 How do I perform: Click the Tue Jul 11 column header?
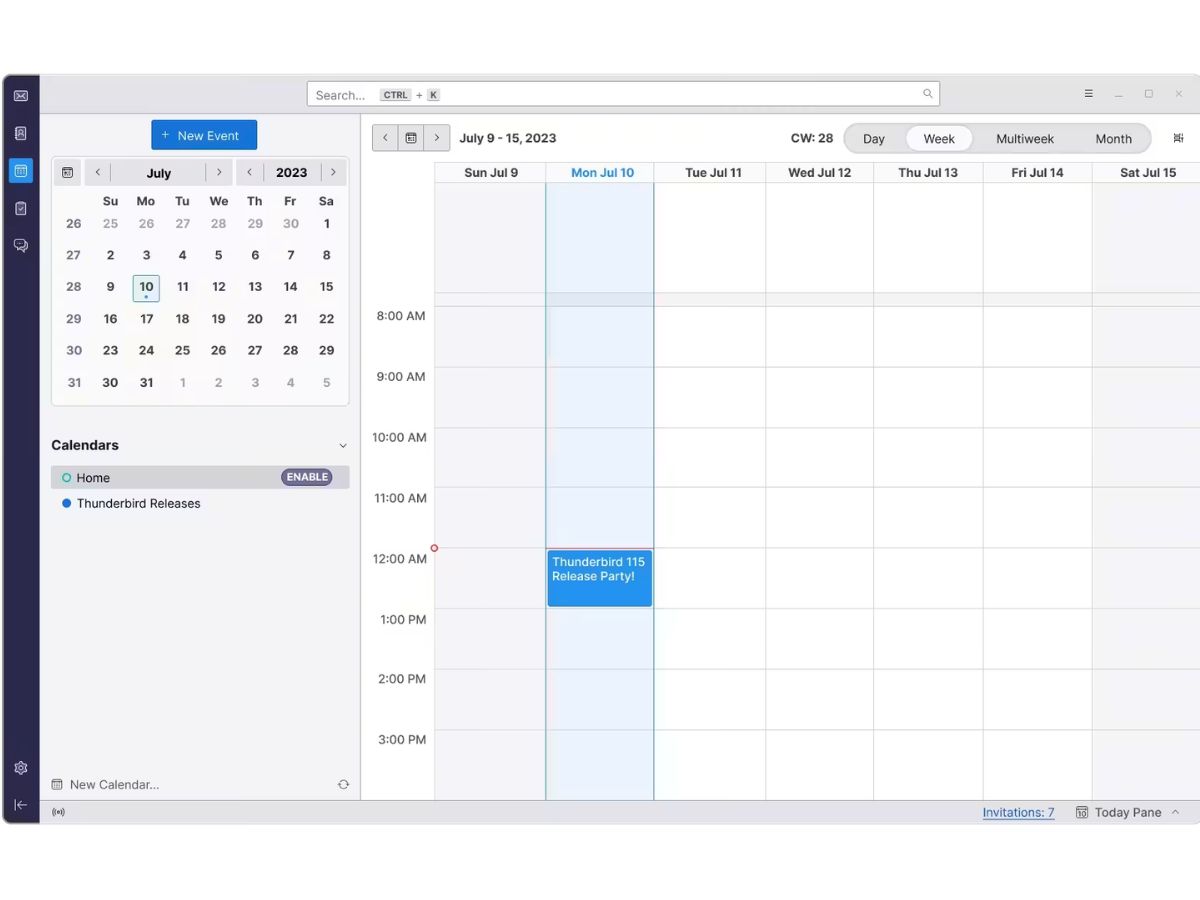713,173
